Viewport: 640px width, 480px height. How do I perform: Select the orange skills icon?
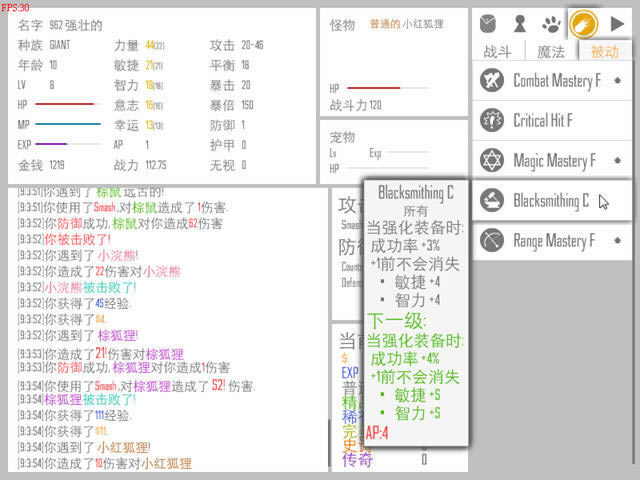coord(582,23)
